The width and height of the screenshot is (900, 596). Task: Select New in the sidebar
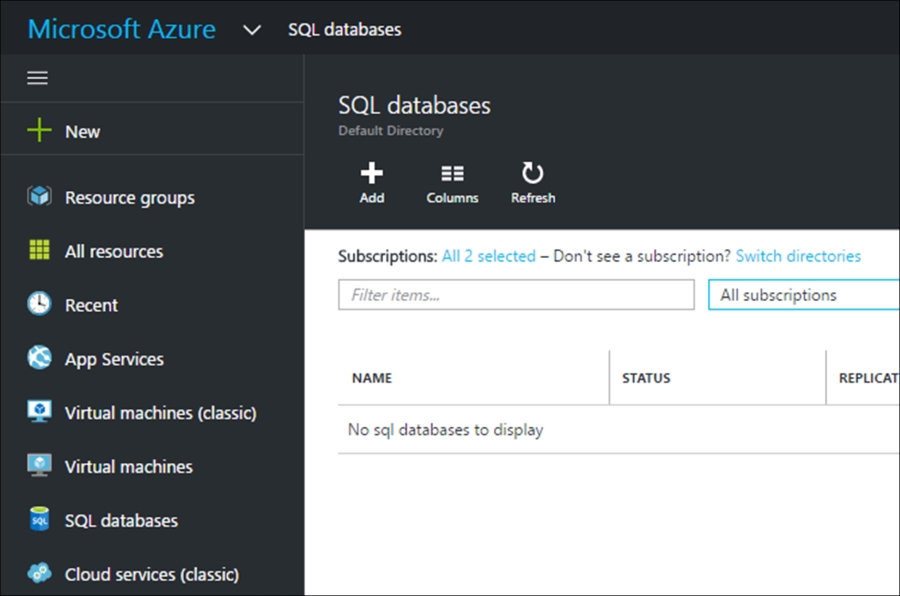tap(83, 131)
